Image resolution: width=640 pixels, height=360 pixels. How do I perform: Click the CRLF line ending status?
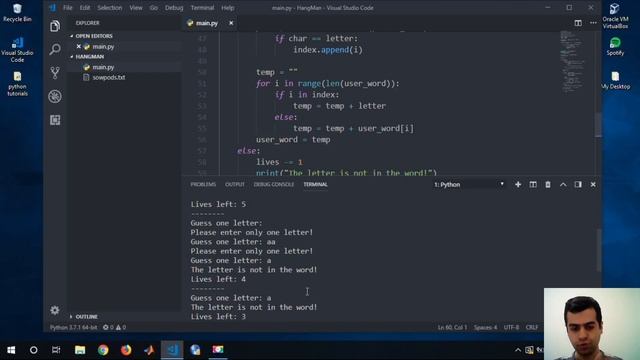[532, 327]
